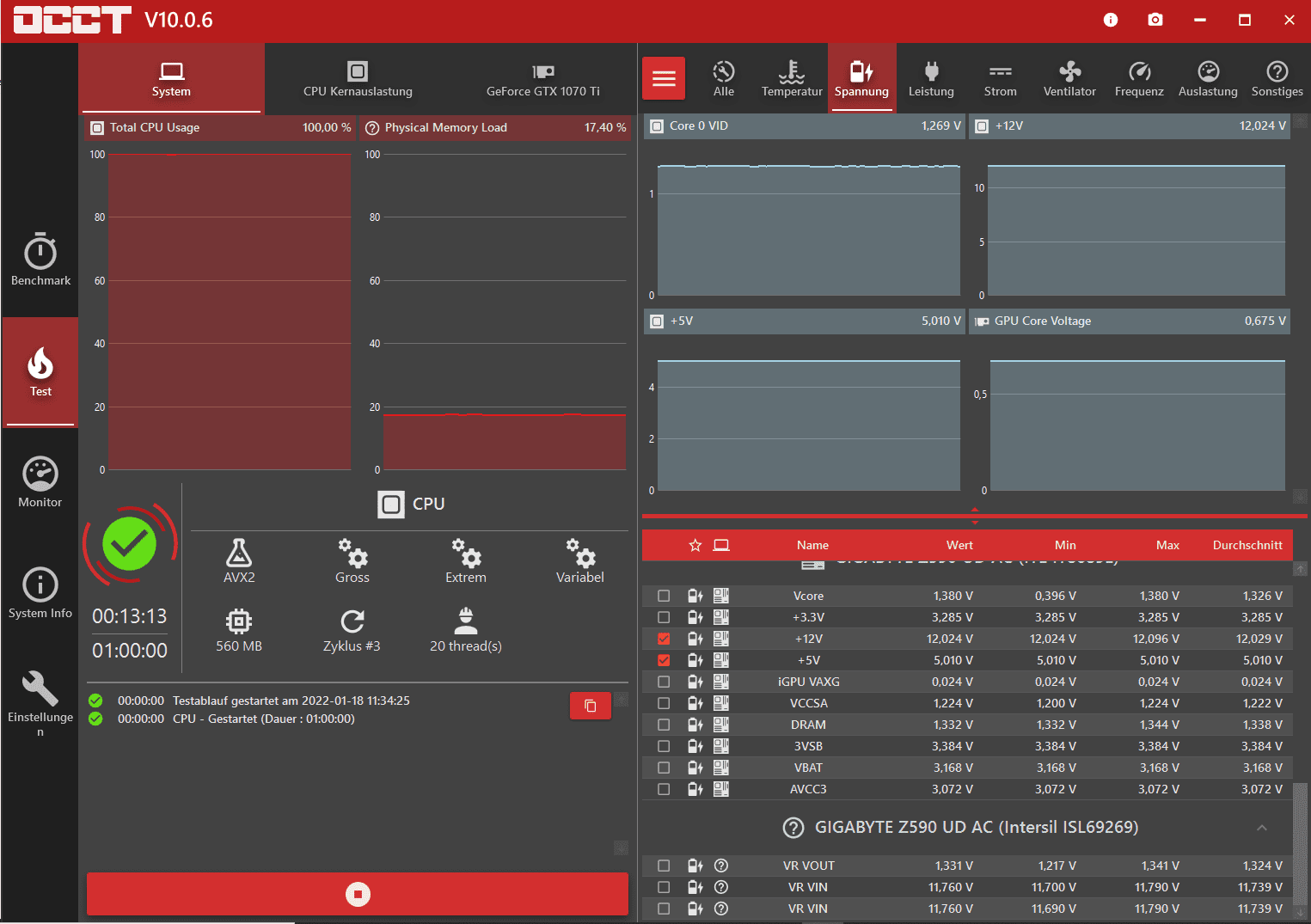Select Extrem mode option
The width and height of the screenshot is (1311, 924).
466,561
